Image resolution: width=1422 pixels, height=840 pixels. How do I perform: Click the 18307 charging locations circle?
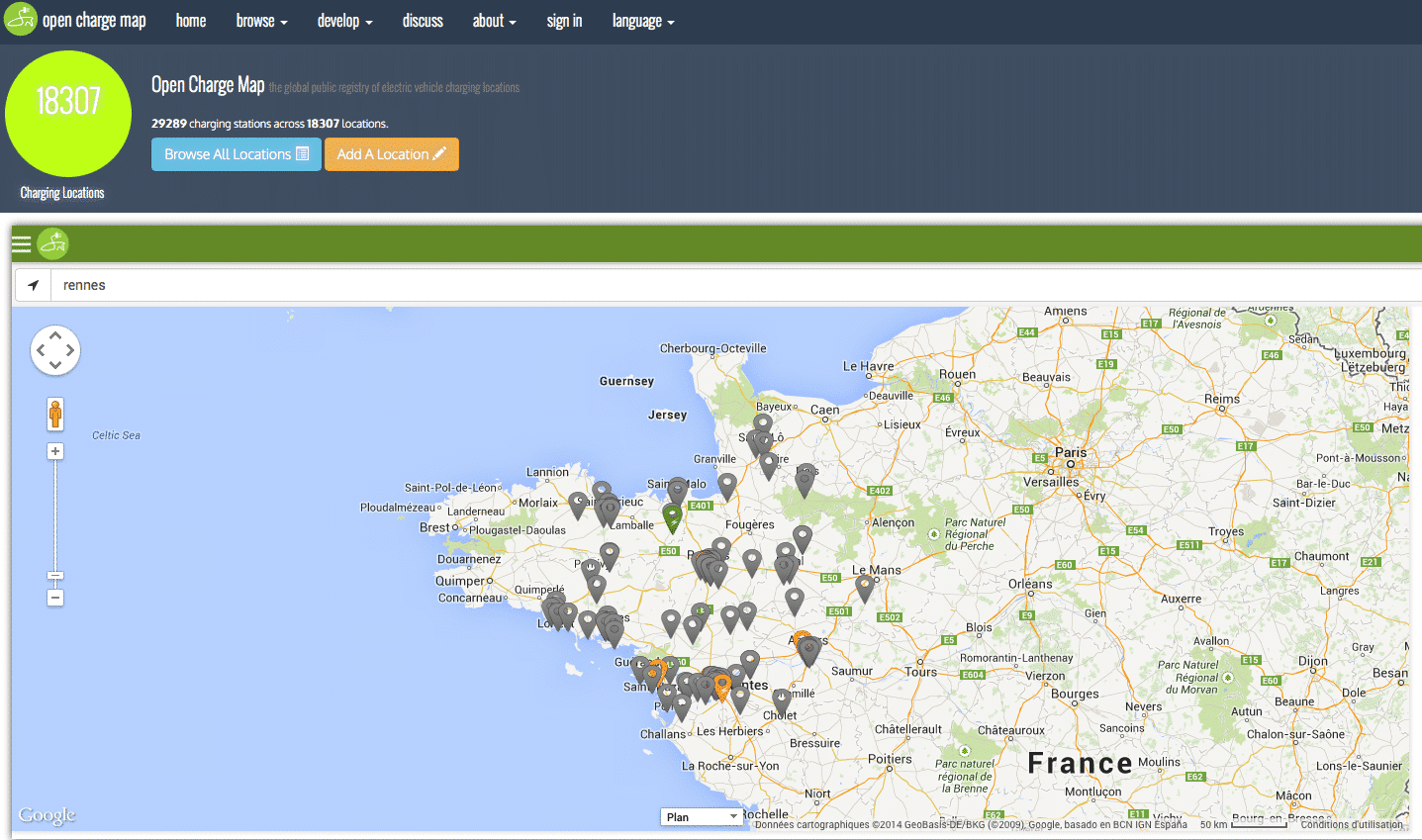click(x=68, y=114)
